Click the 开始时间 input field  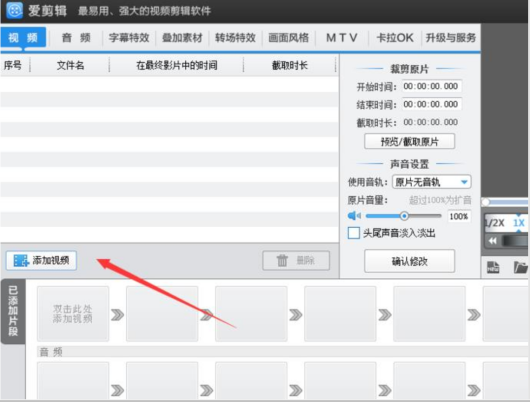tap(432, 86)
